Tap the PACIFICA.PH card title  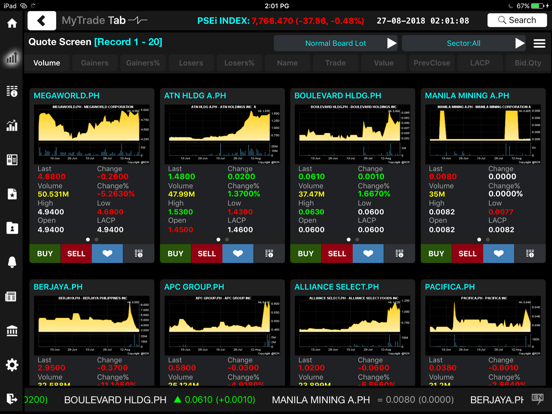click(450, 287)
